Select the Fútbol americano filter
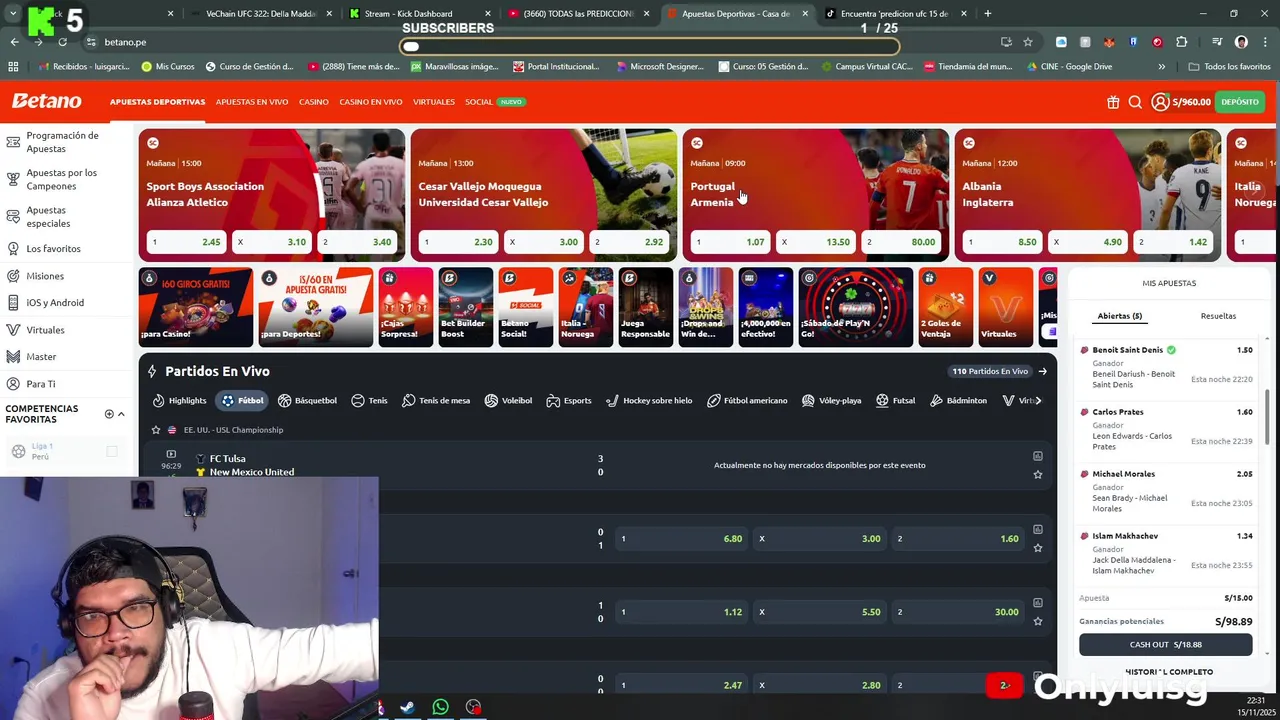 tap(747, 400)
